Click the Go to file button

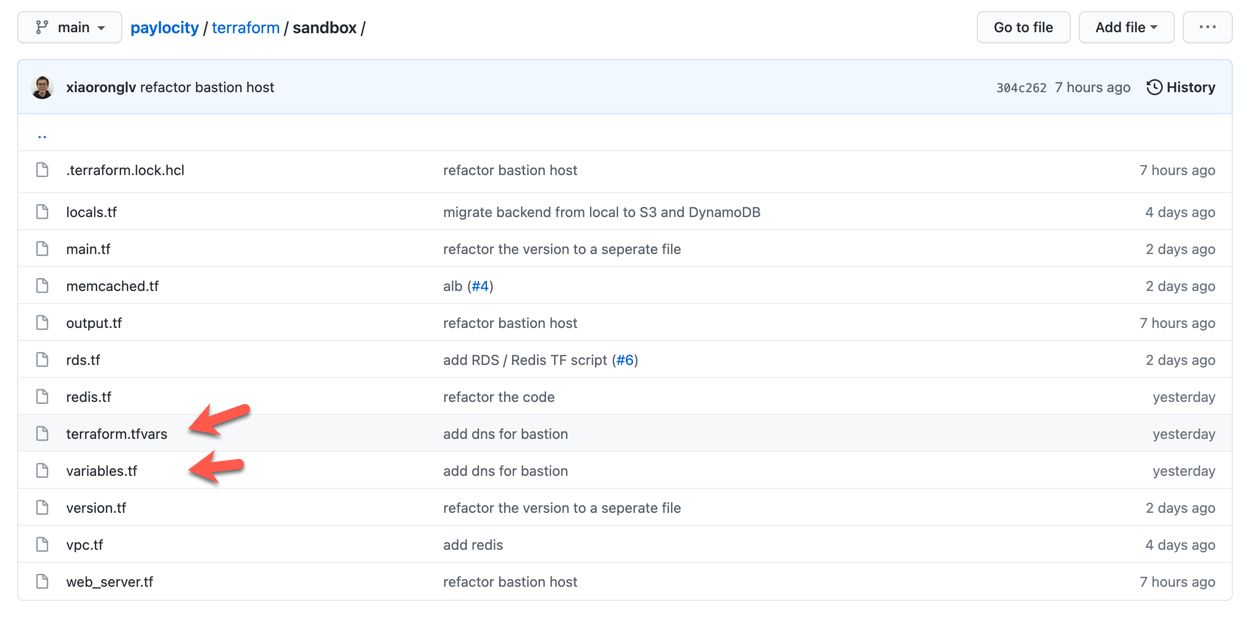1023,27
